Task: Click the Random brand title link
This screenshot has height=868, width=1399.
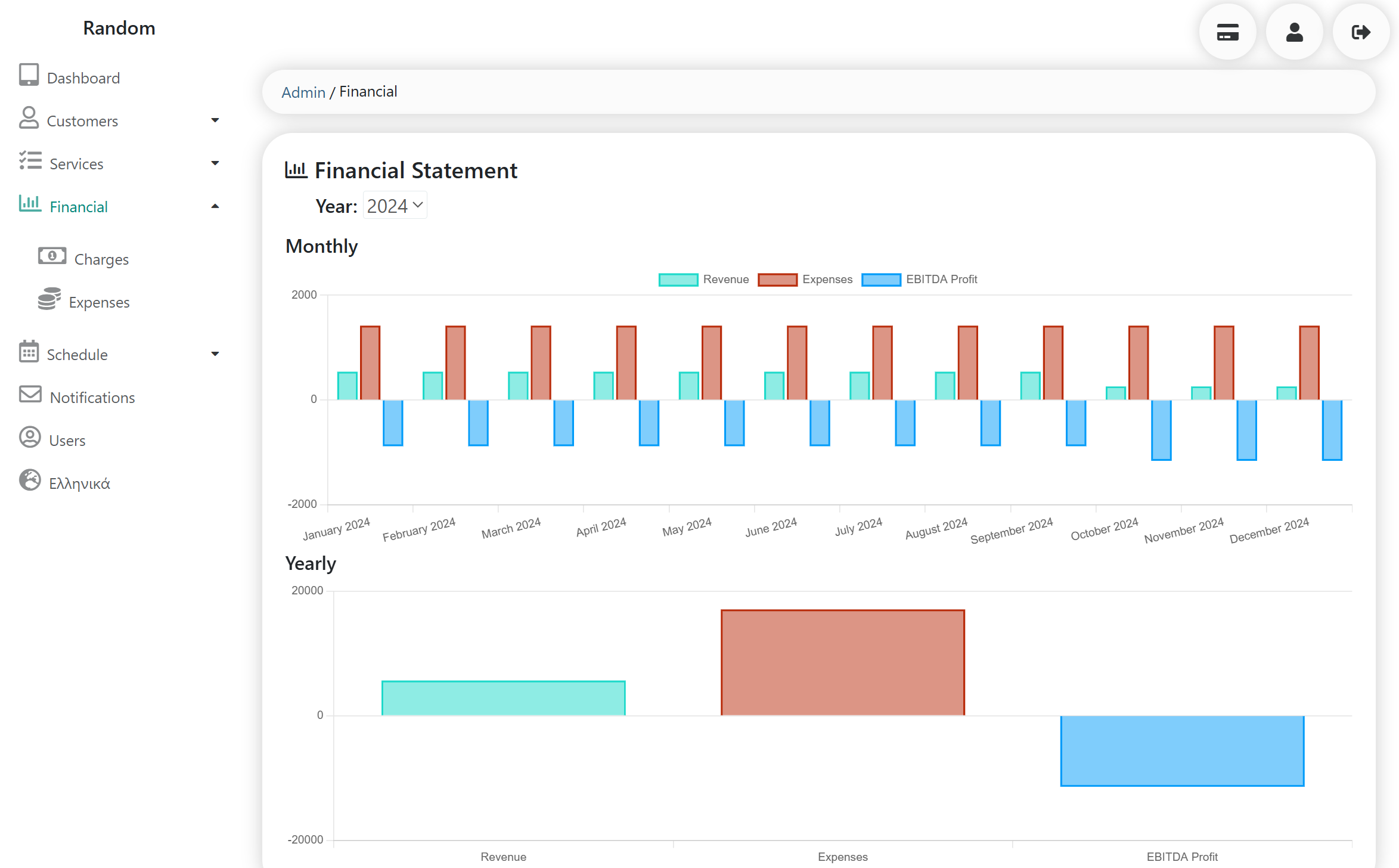Action: click(119, 28)
